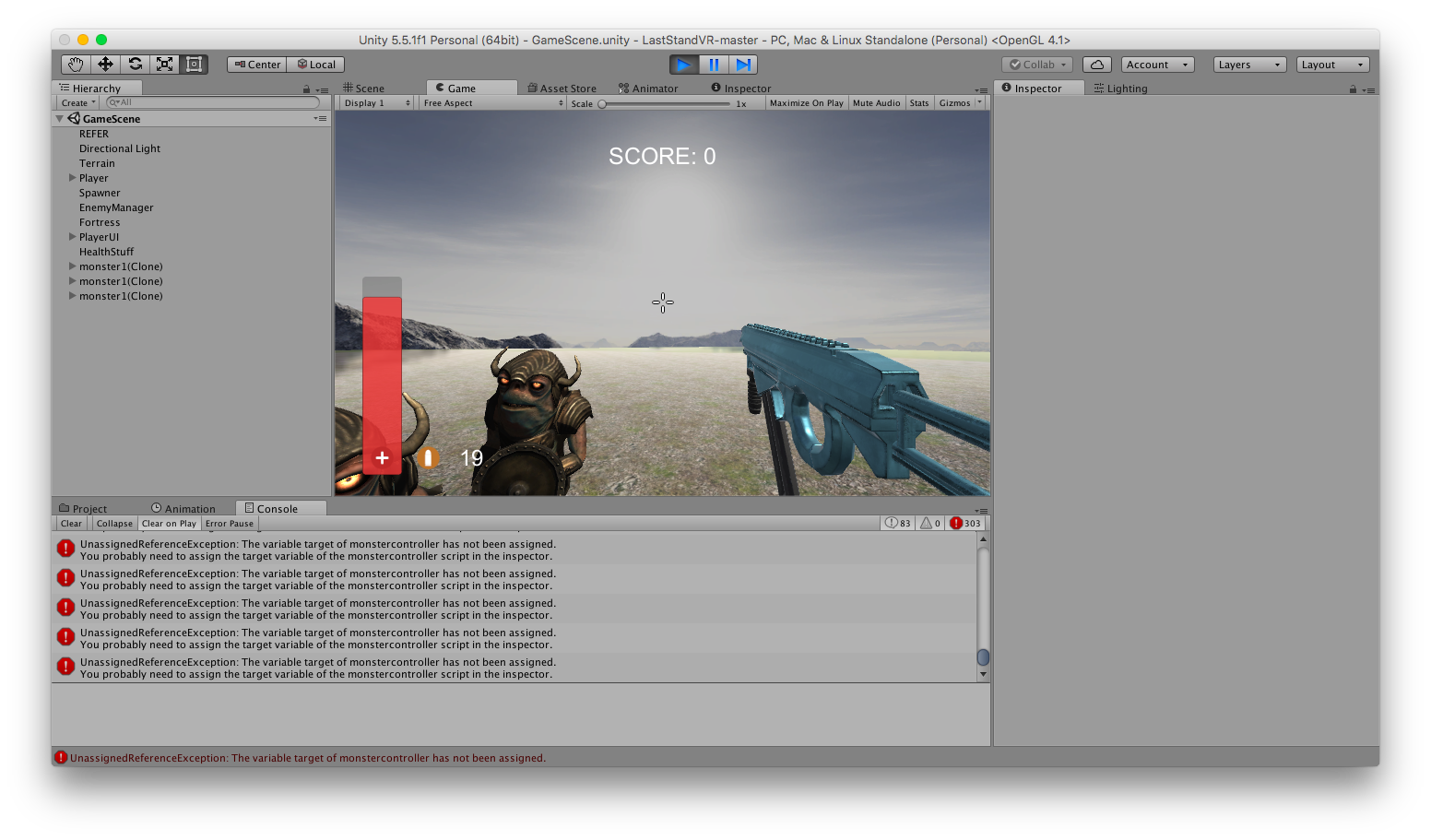Stop play mode with Play button
The height and width of the screenshot is (840, 1431).
[684, 65]
